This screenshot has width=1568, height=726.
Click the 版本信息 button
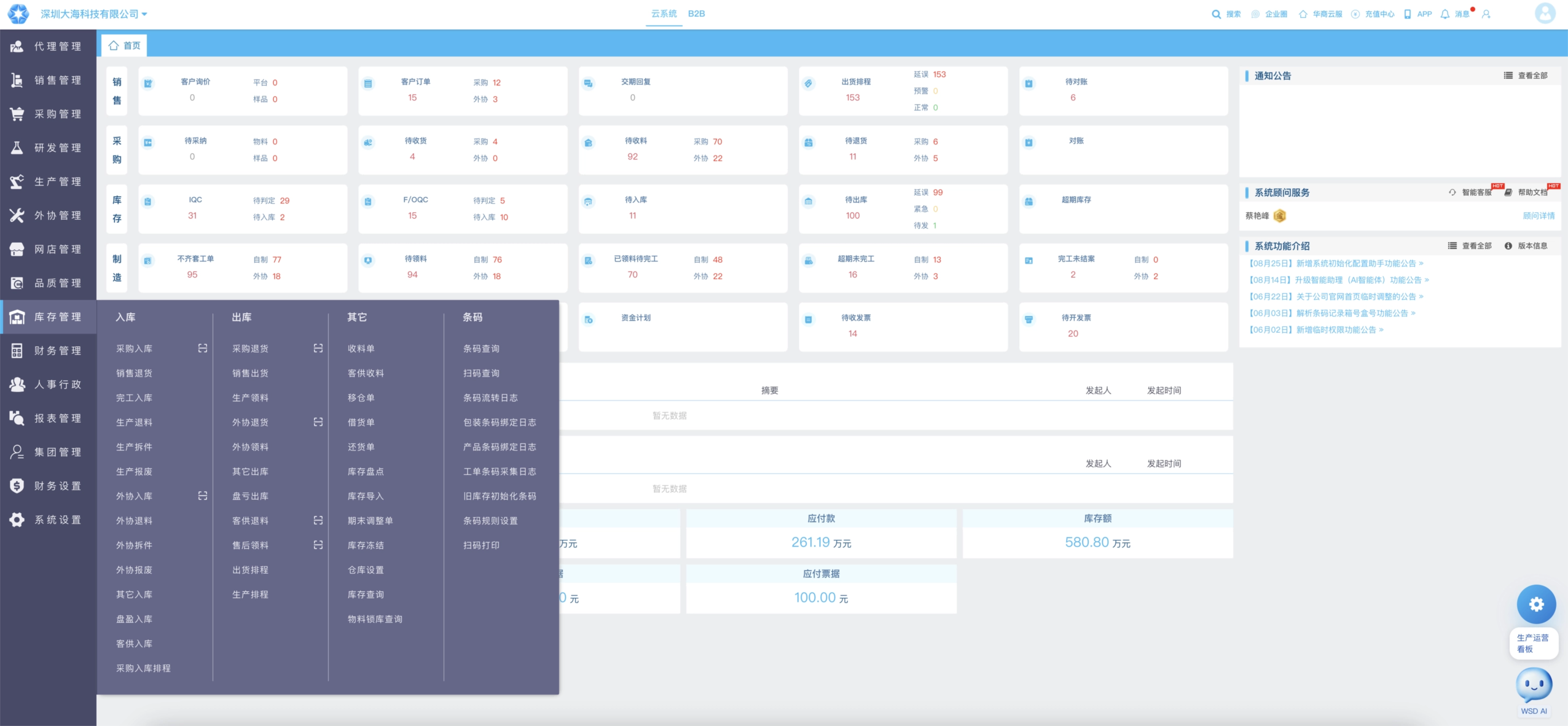(1525, 246)
